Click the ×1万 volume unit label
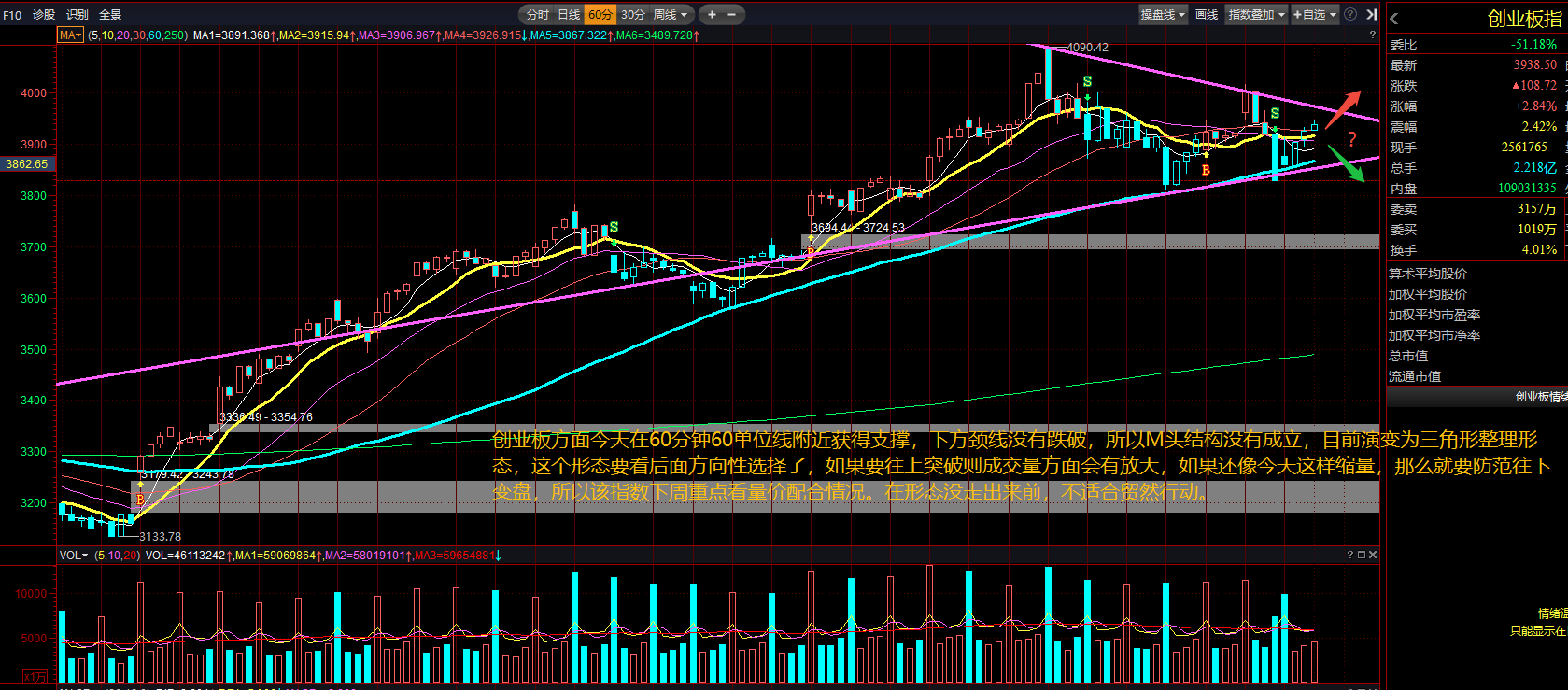The height and width of the screenshot is (690, 1568). click(x=35, y=677)
